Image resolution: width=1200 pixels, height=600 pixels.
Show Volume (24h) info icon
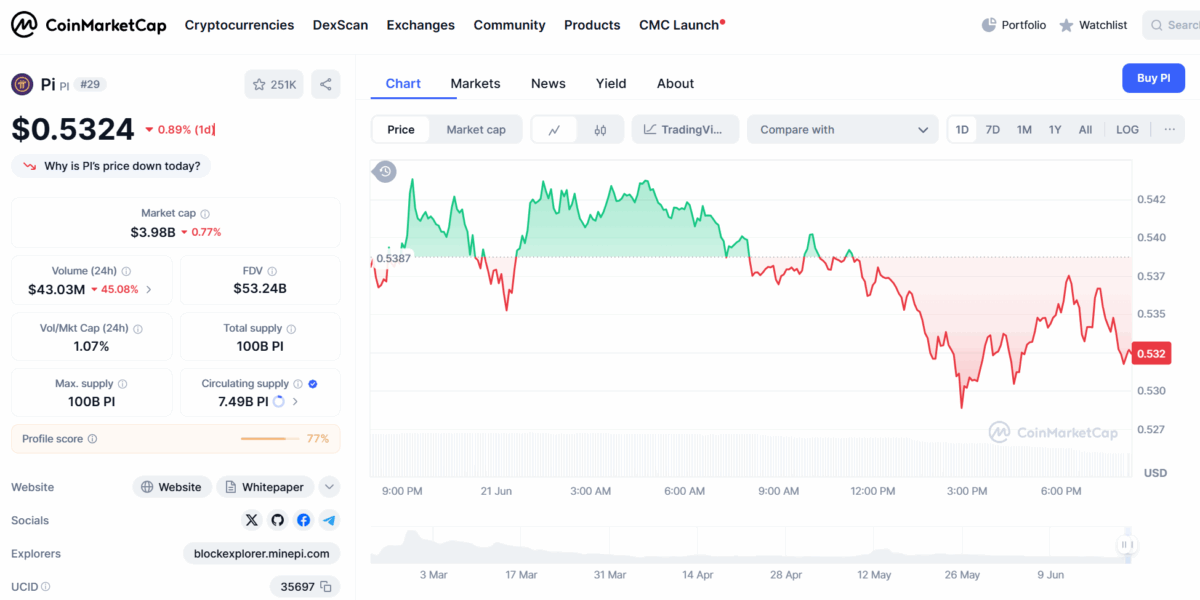click(x=126, y=271)
